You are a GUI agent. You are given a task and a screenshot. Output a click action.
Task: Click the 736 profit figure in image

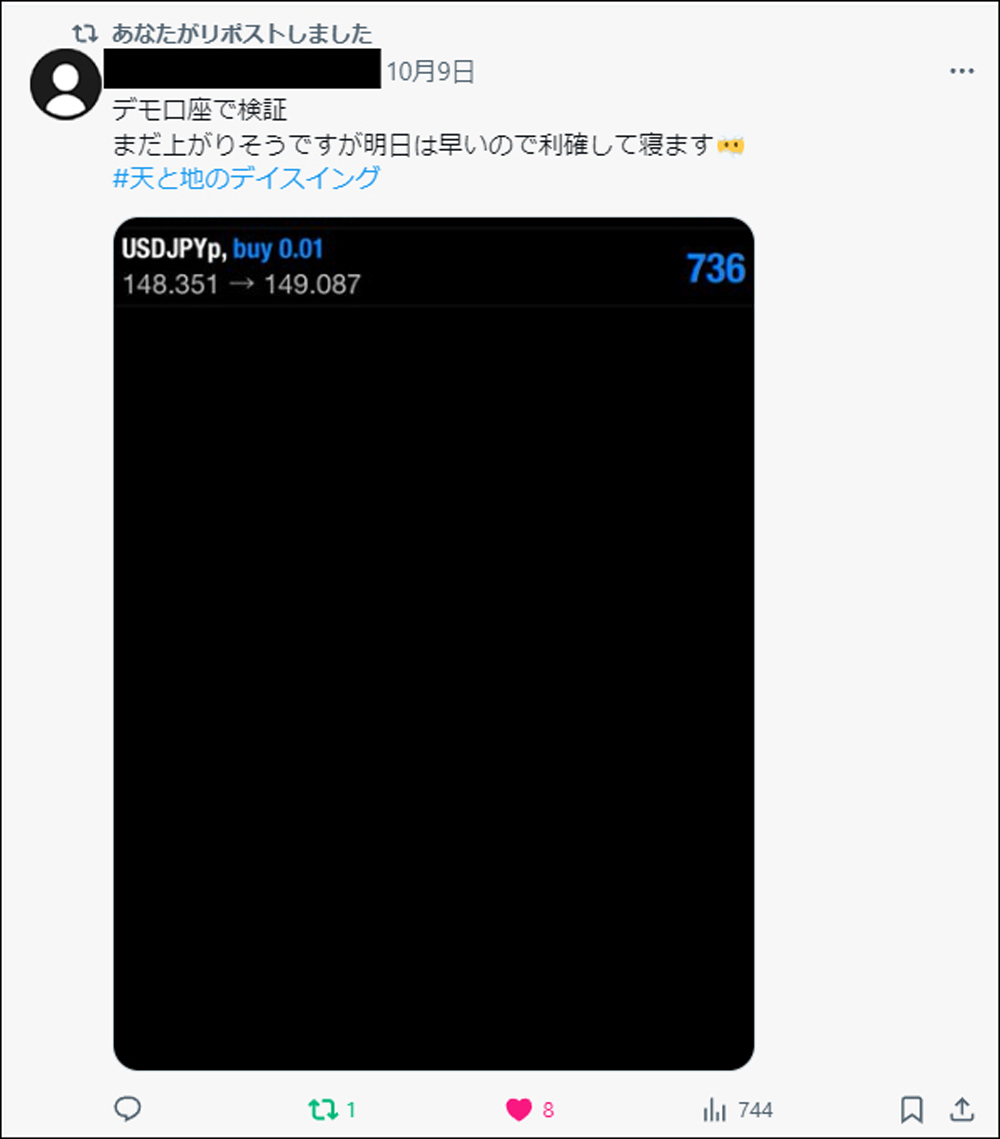716,269
